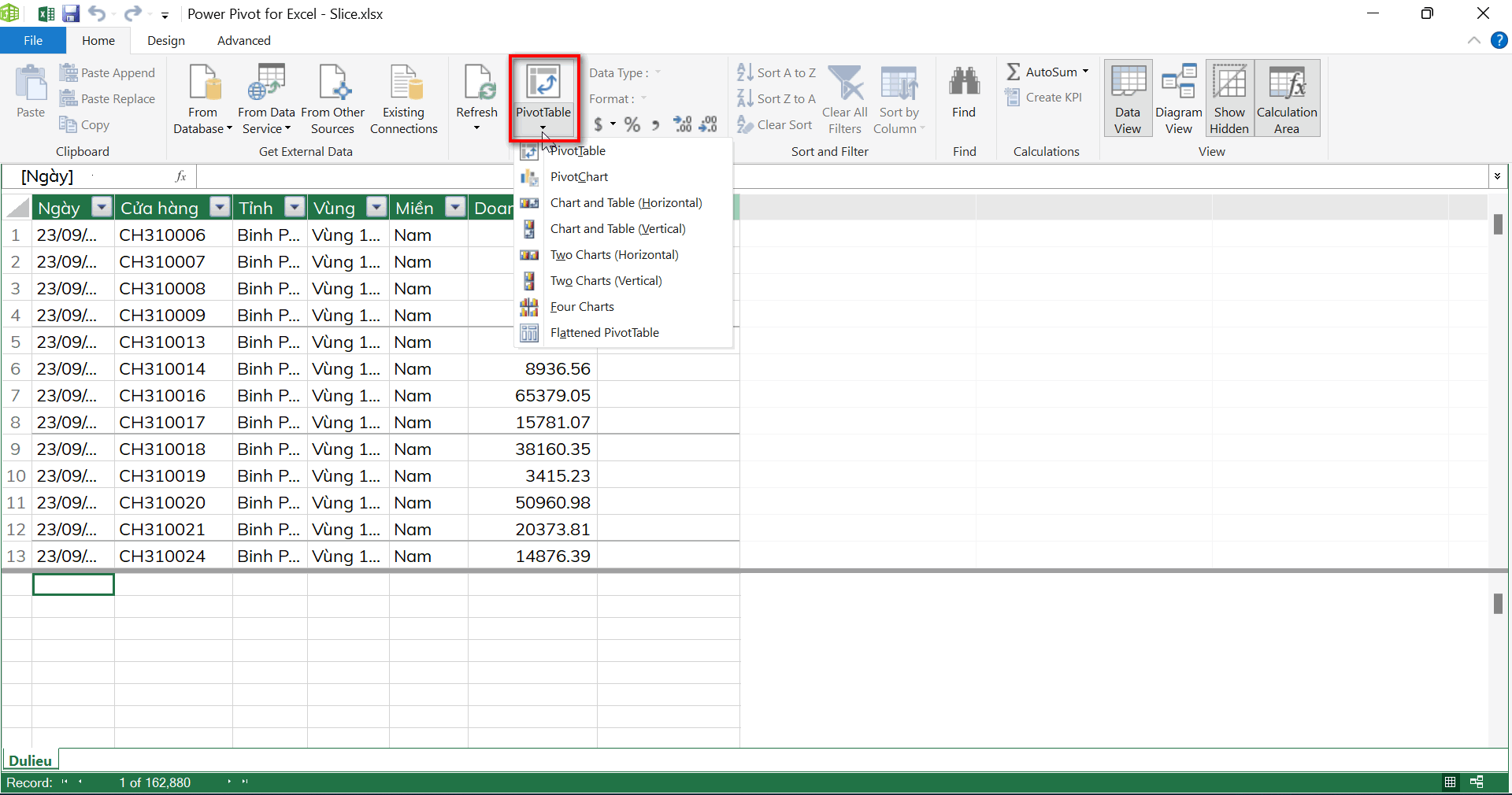Switch to Diagram View
The image size is (1512, 795).
(x=1178, y=99)
